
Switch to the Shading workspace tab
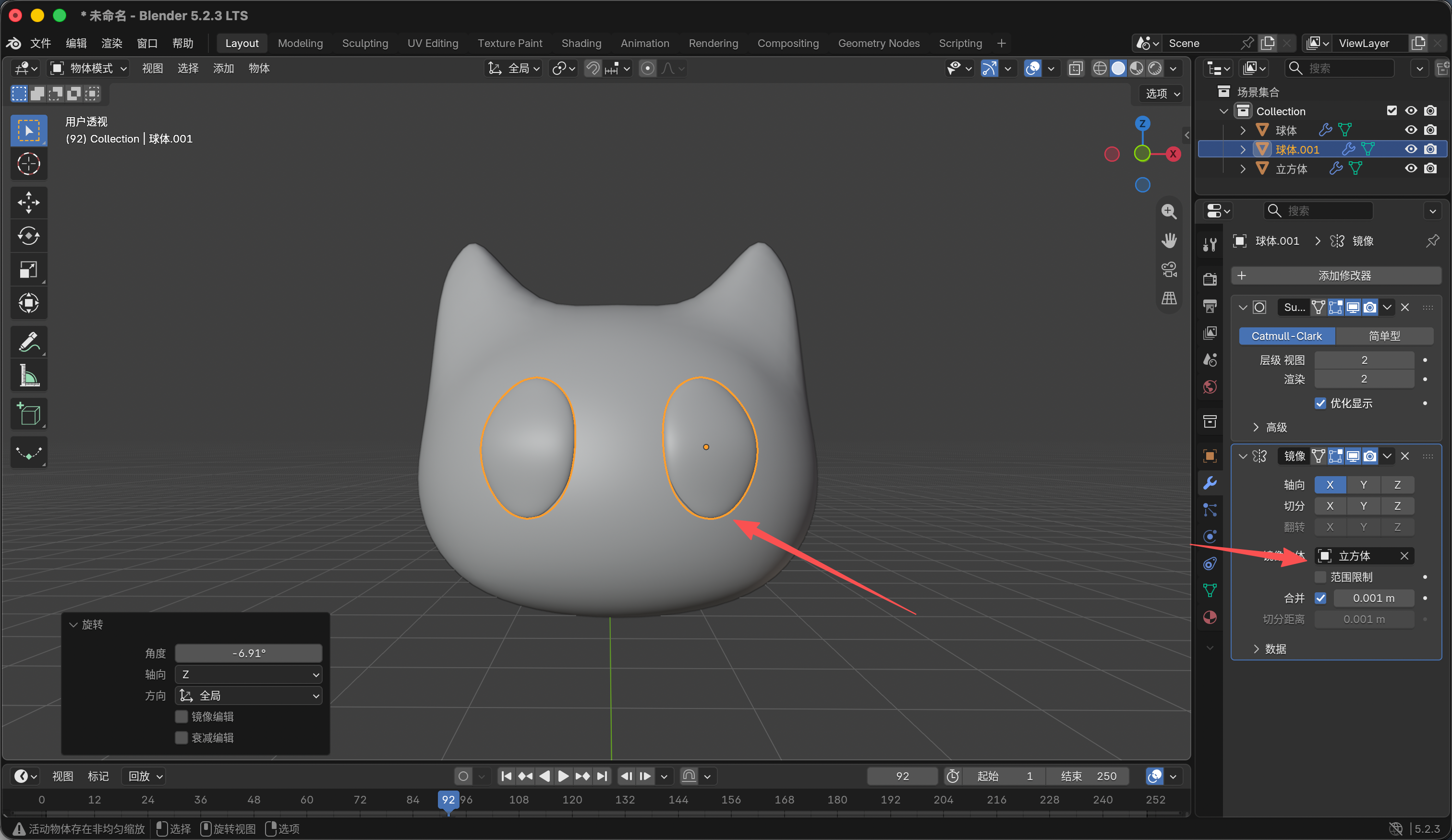(581, 43)
